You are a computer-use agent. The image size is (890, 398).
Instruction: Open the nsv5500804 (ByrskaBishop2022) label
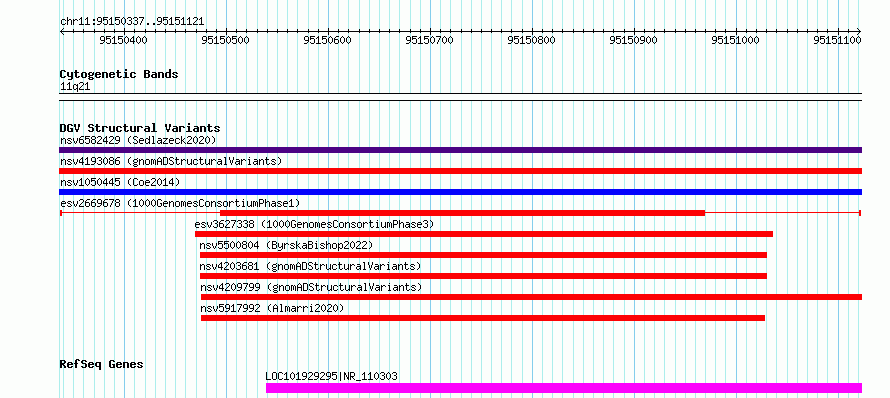tap(286, 245)
